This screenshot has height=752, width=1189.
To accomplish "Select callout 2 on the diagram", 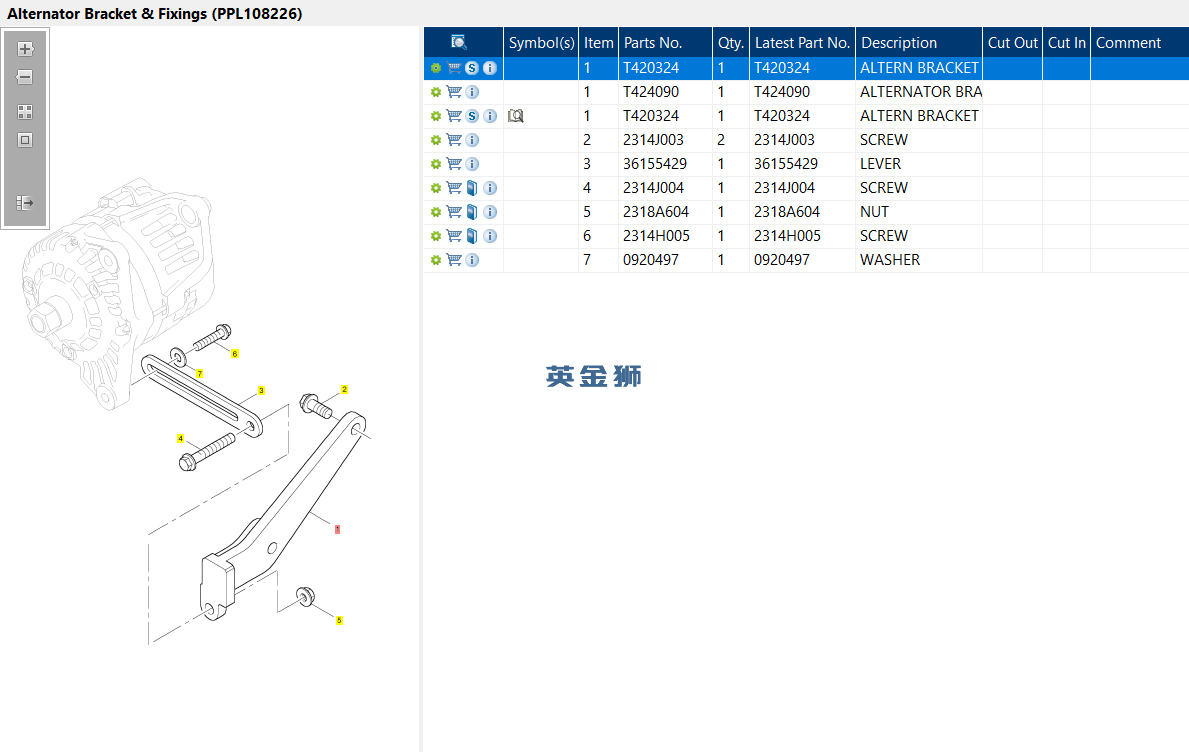I will click(x=344, y=390).
